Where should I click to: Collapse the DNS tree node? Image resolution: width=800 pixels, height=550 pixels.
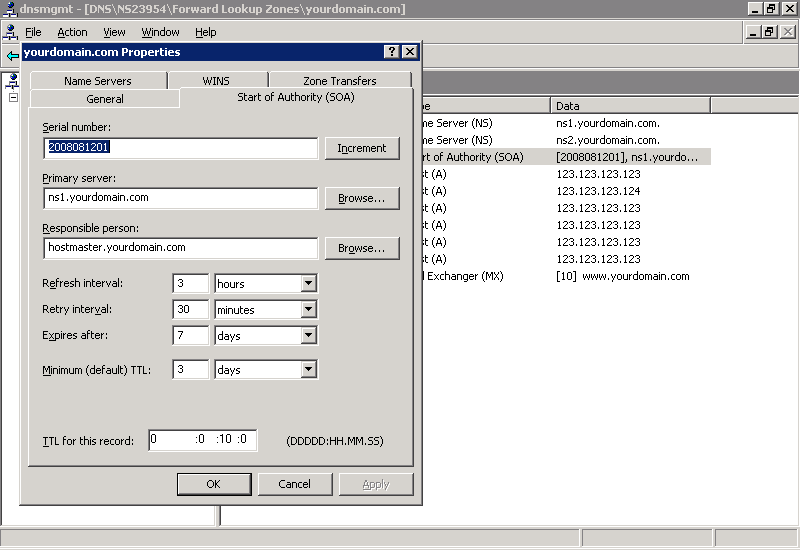(13, 97)
